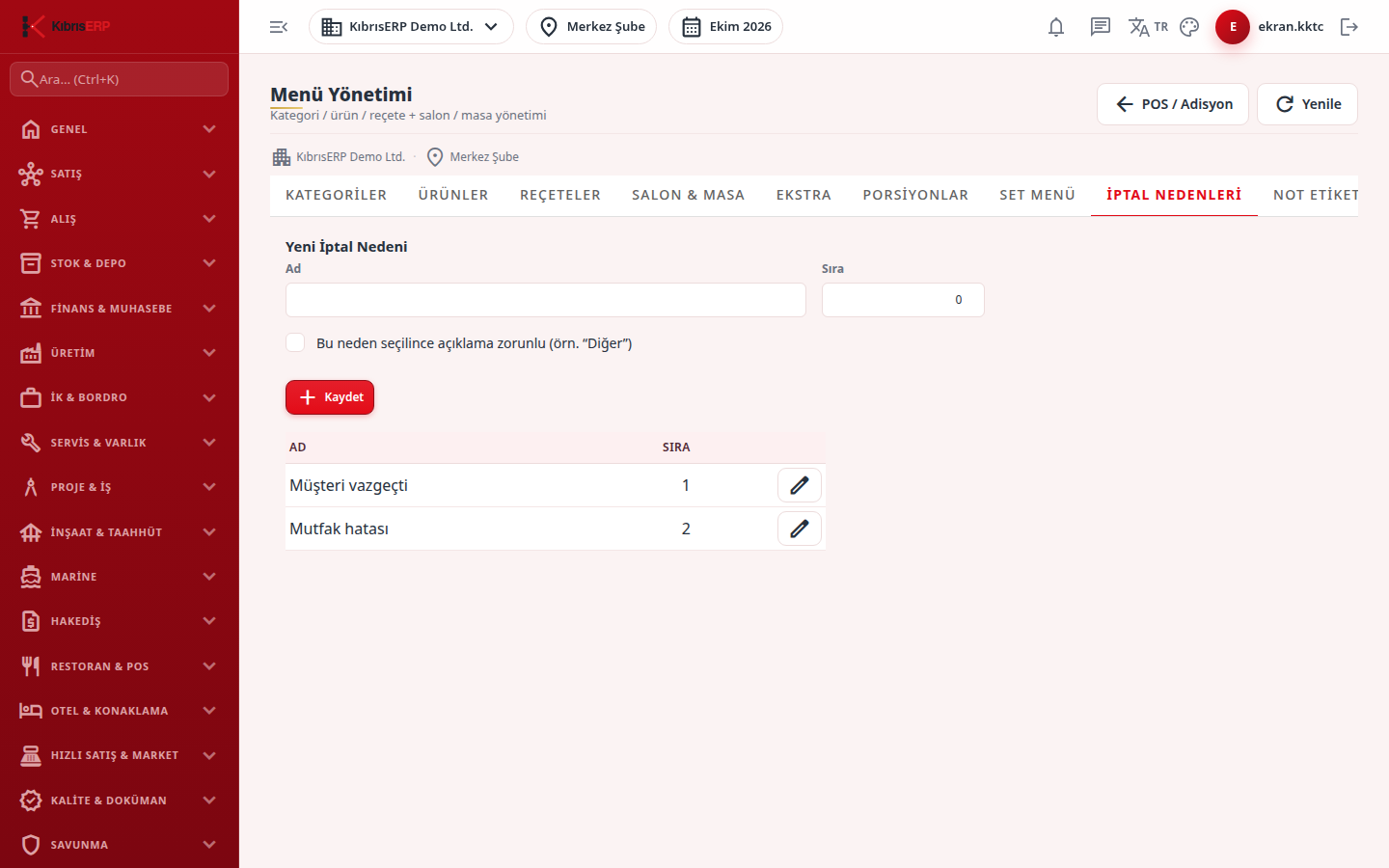Collapse the sidebar menu icon
Screen dimensions: 1389x868
279,27
